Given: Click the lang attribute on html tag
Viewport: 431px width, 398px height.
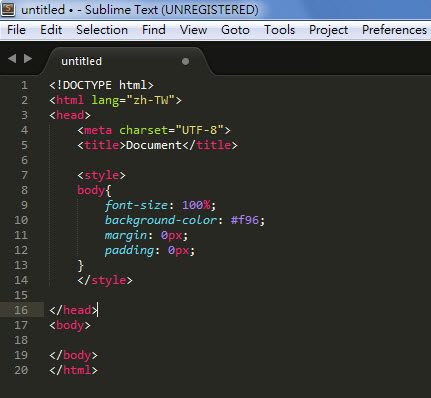Looking at the screenshot, I should point(105,100).
